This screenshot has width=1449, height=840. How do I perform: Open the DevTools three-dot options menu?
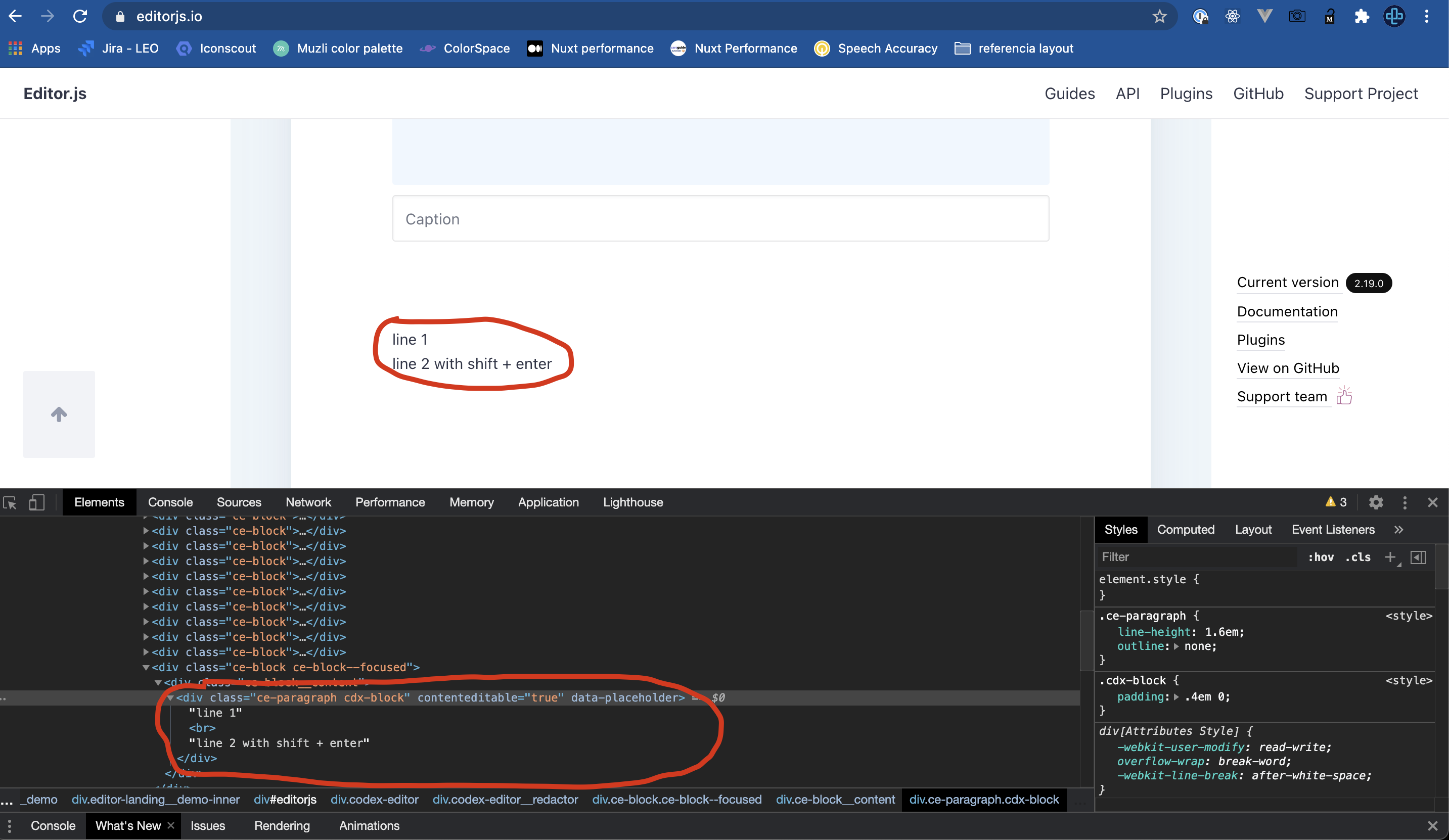tap(1405, 502)
